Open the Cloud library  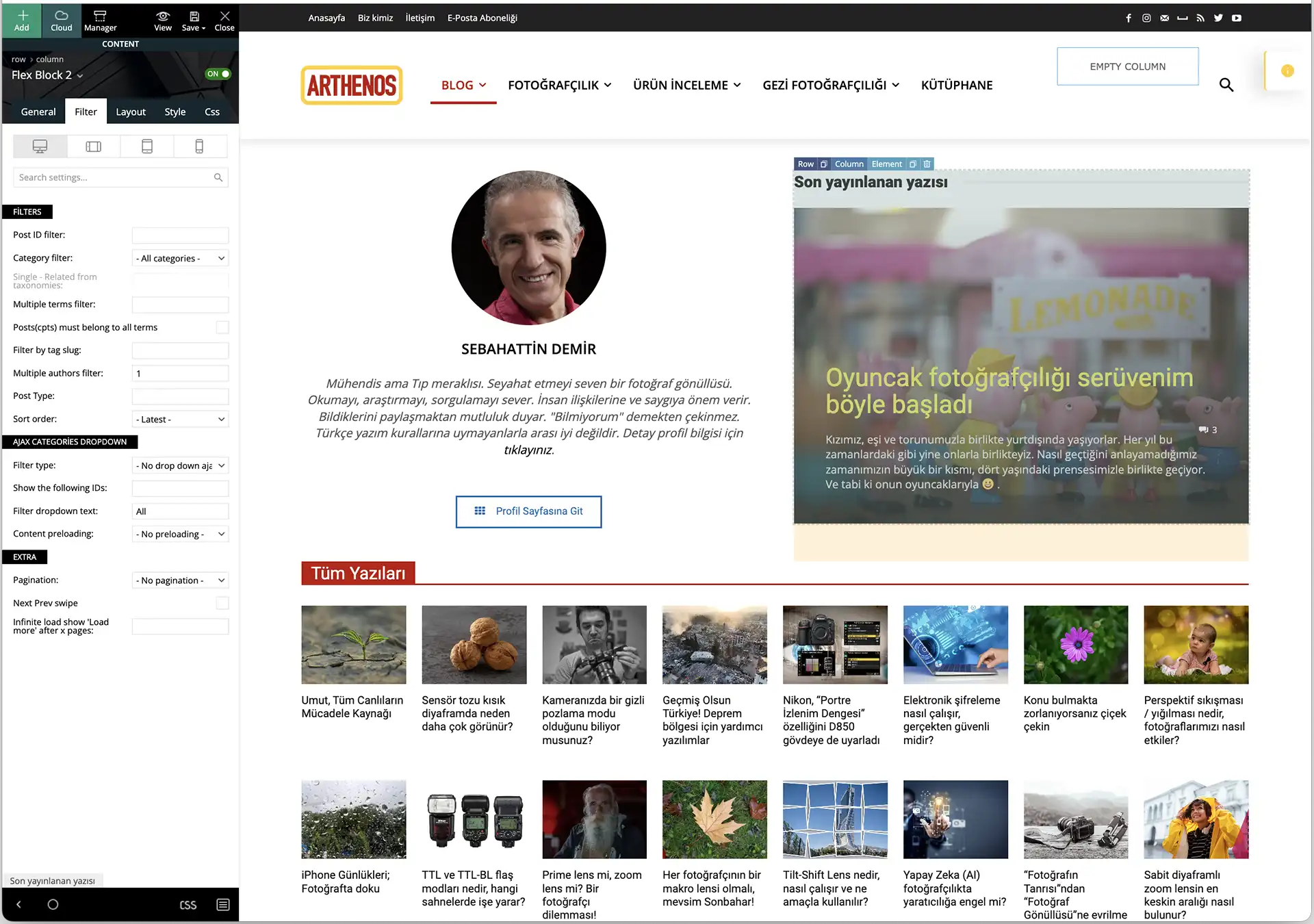[61, 20]
